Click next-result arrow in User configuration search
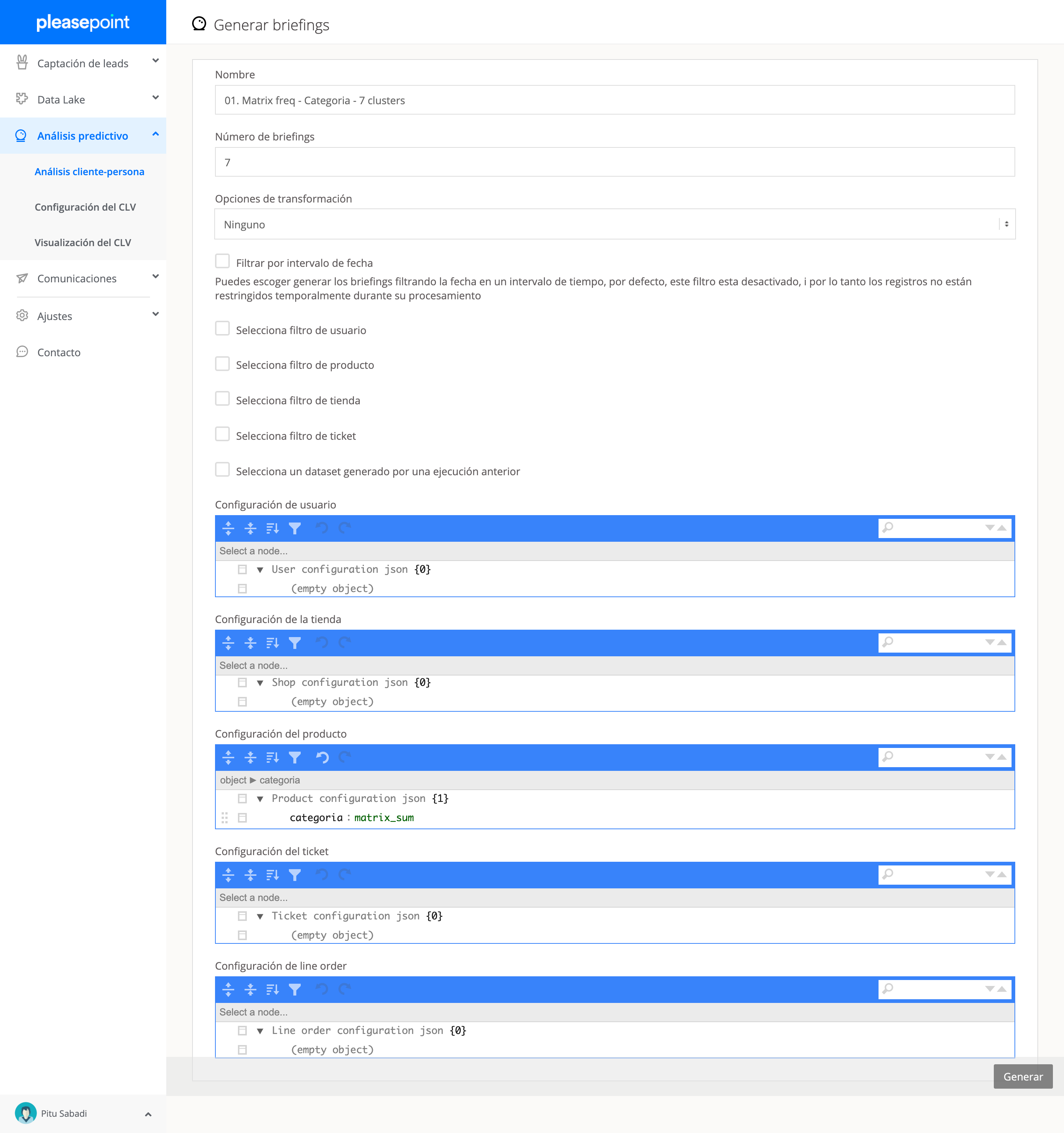This screenshot has width=1064, height=1133. [x=989, y=528]
